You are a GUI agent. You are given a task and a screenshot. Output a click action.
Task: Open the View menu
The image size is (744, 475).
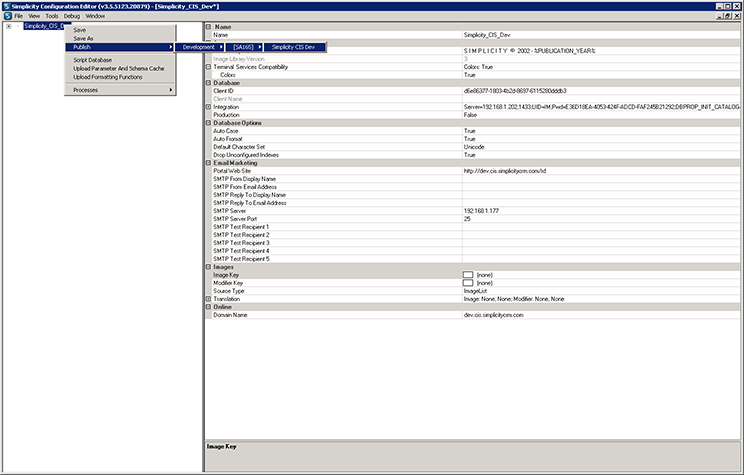[x=34, y=16]
